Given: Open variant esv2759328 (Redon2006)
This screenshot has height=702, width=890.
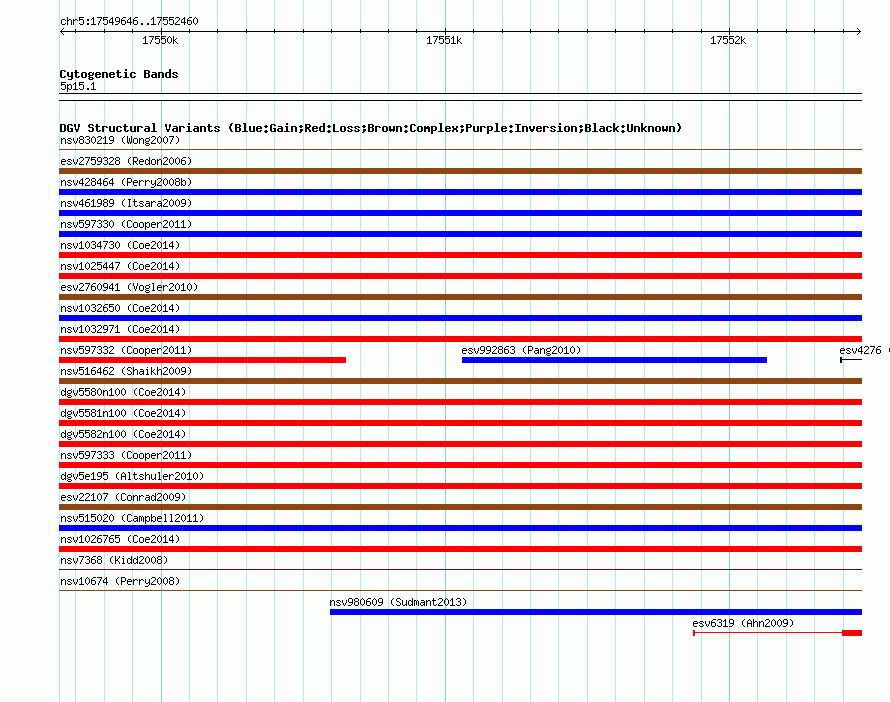Looking at the screenshot, I should tap(126, 161).
